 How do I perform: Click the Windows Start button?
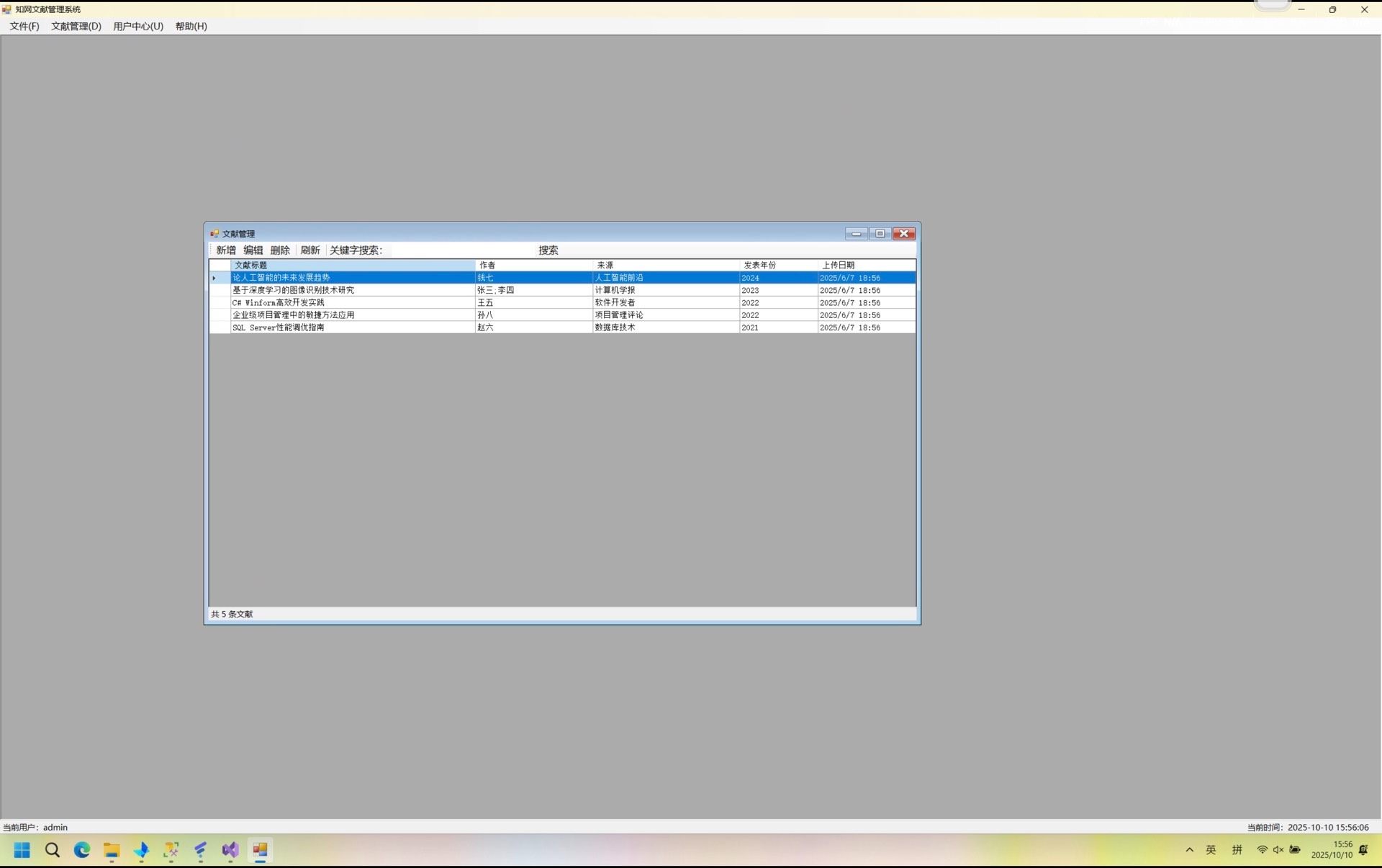point(22,850)
